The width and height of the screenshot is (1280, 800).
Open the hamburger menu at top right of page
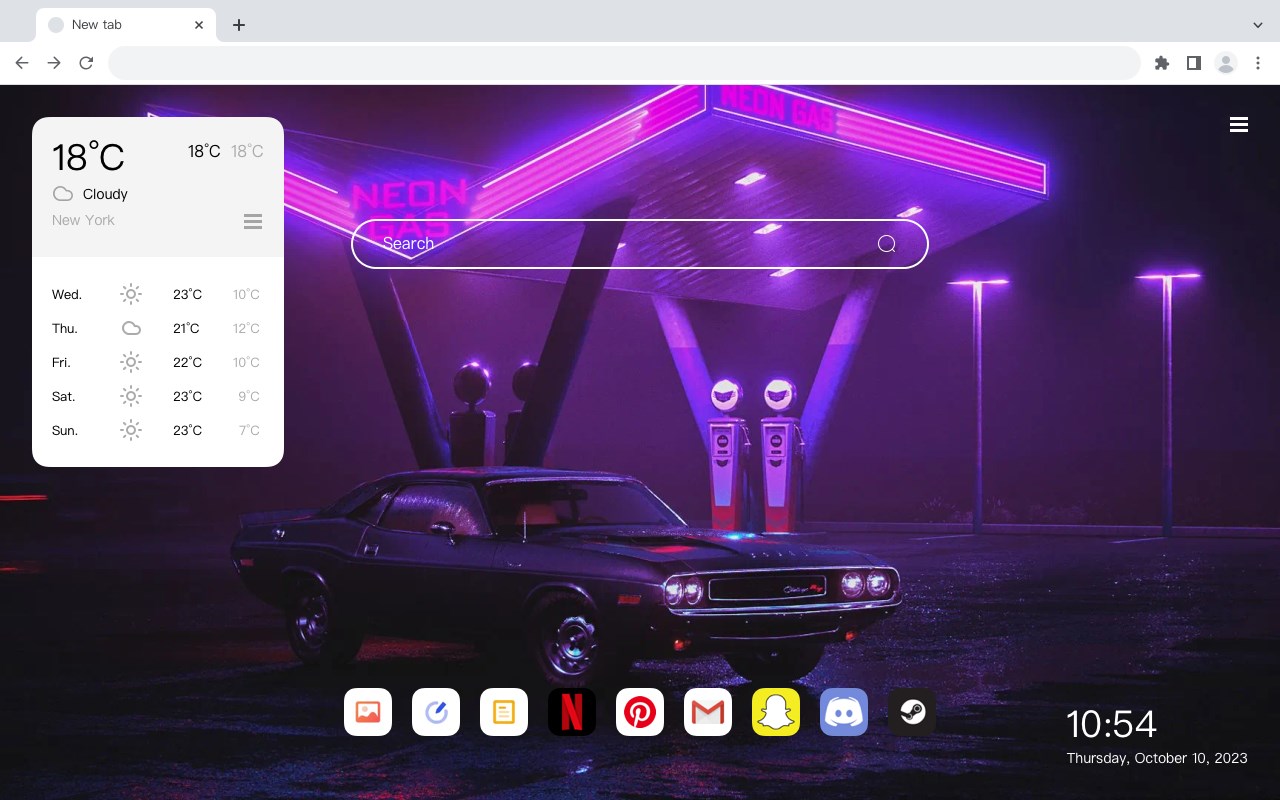(x=1239, y=124)
